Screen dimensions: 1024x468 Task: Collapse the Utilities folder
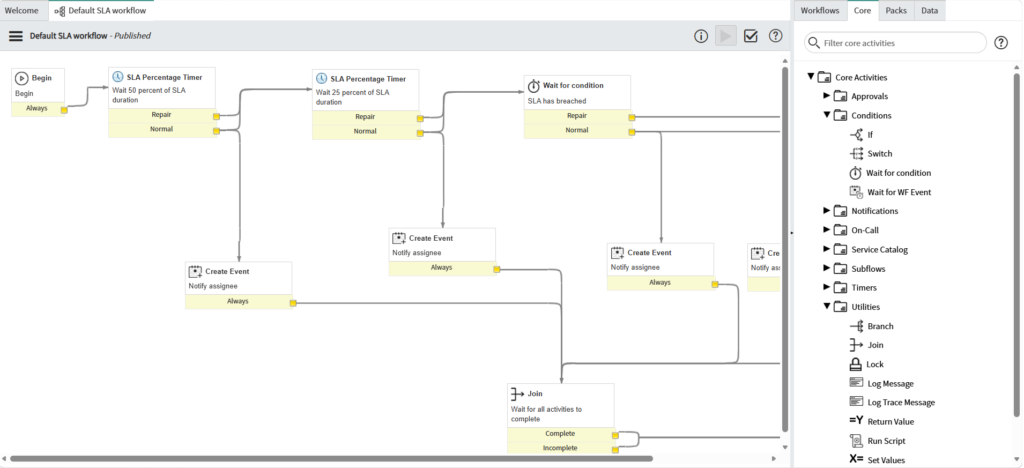(x=827, y=307)
